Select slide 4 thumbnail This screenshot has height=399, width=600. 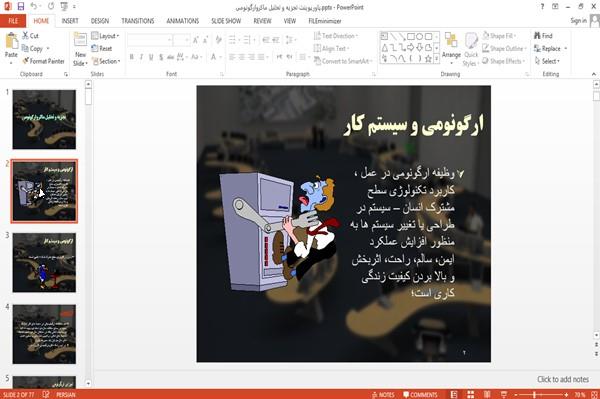pyautogui.click(x=44, y=334)
